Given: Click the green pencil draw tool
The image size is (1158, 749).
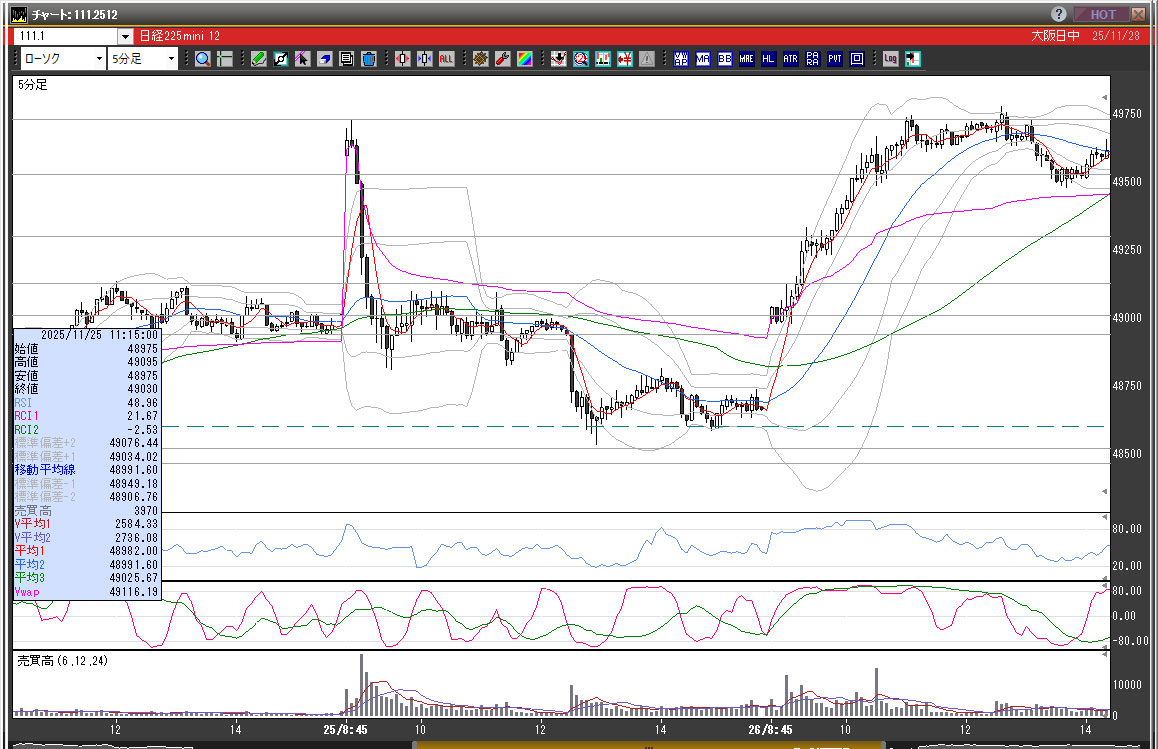Looking at the screenshot, I should coord(258,59).
